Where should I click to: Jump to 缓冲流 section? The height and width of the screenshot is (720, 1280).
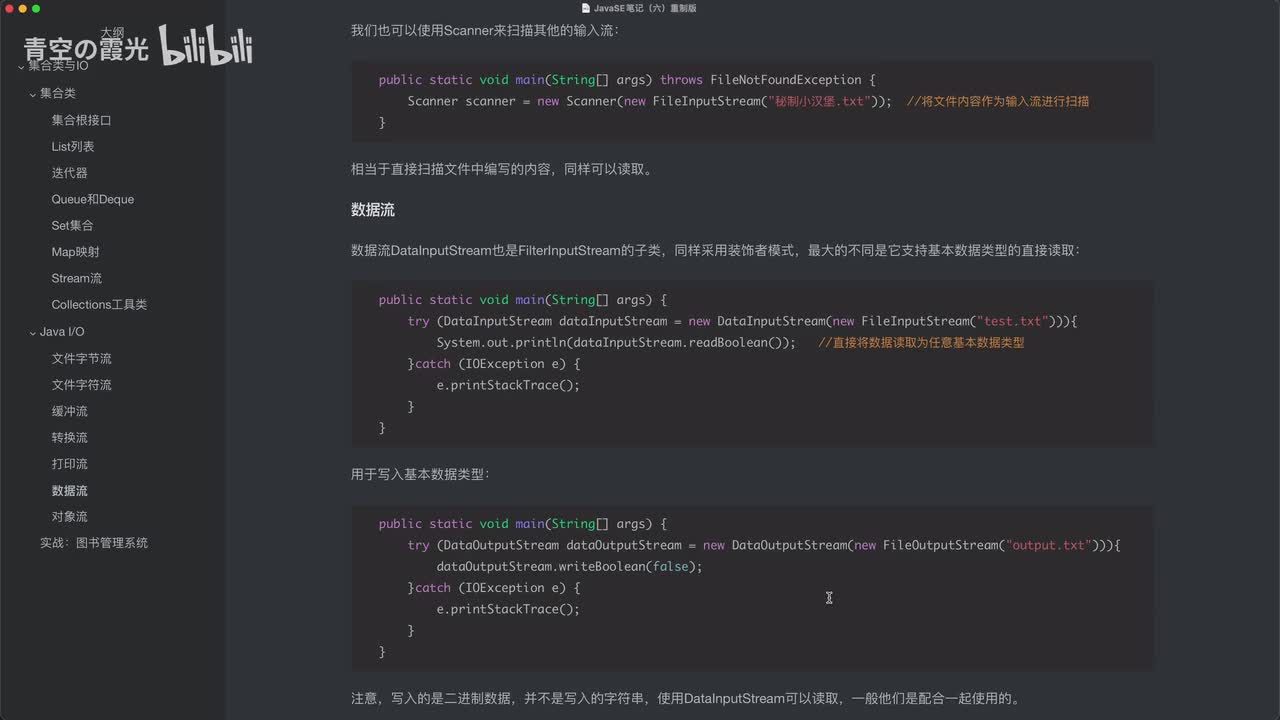(69, 411)
